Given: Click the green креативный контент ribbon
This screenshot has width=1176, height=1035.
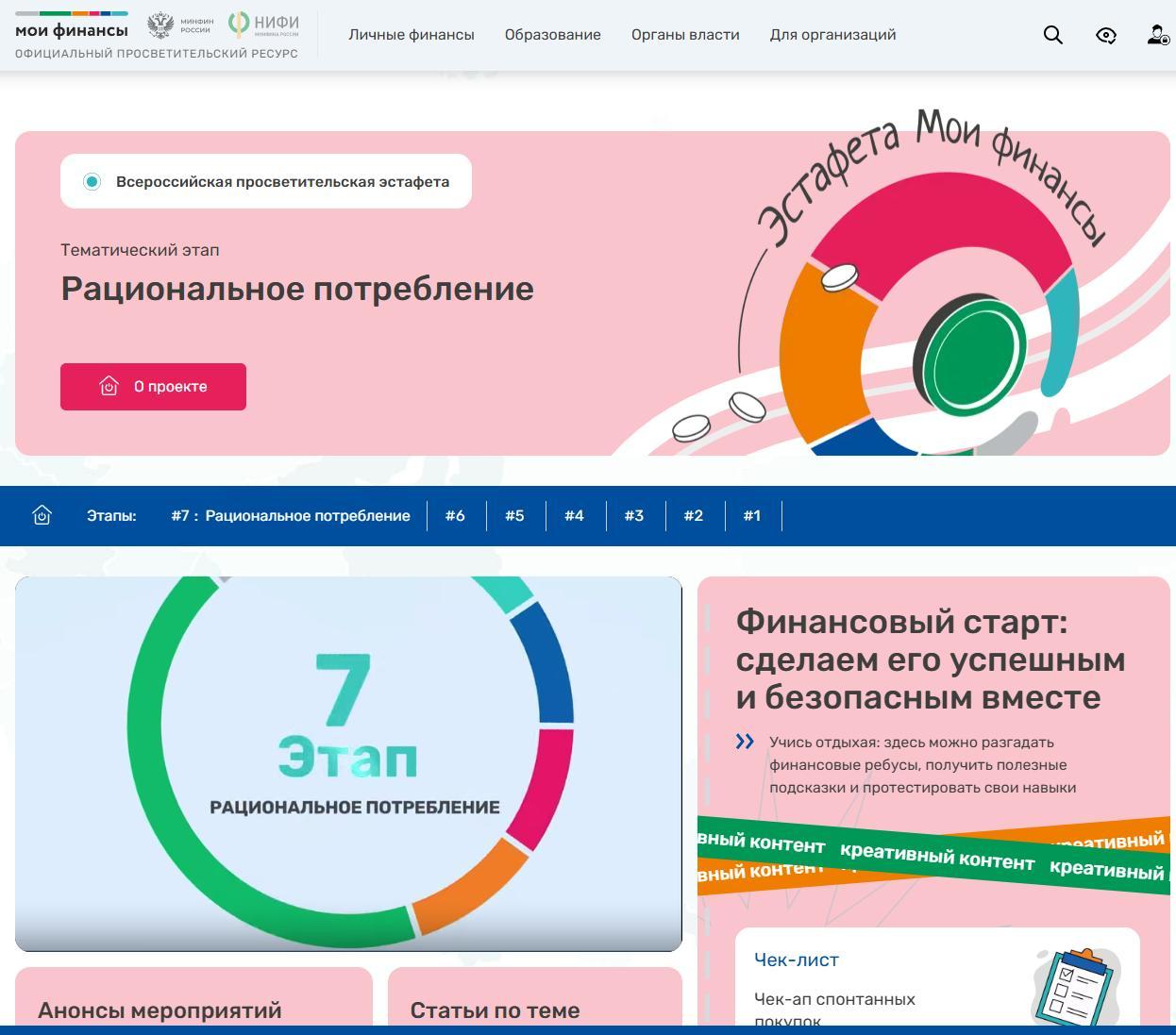Looking at the screenshot, I should tap(936, 858).
